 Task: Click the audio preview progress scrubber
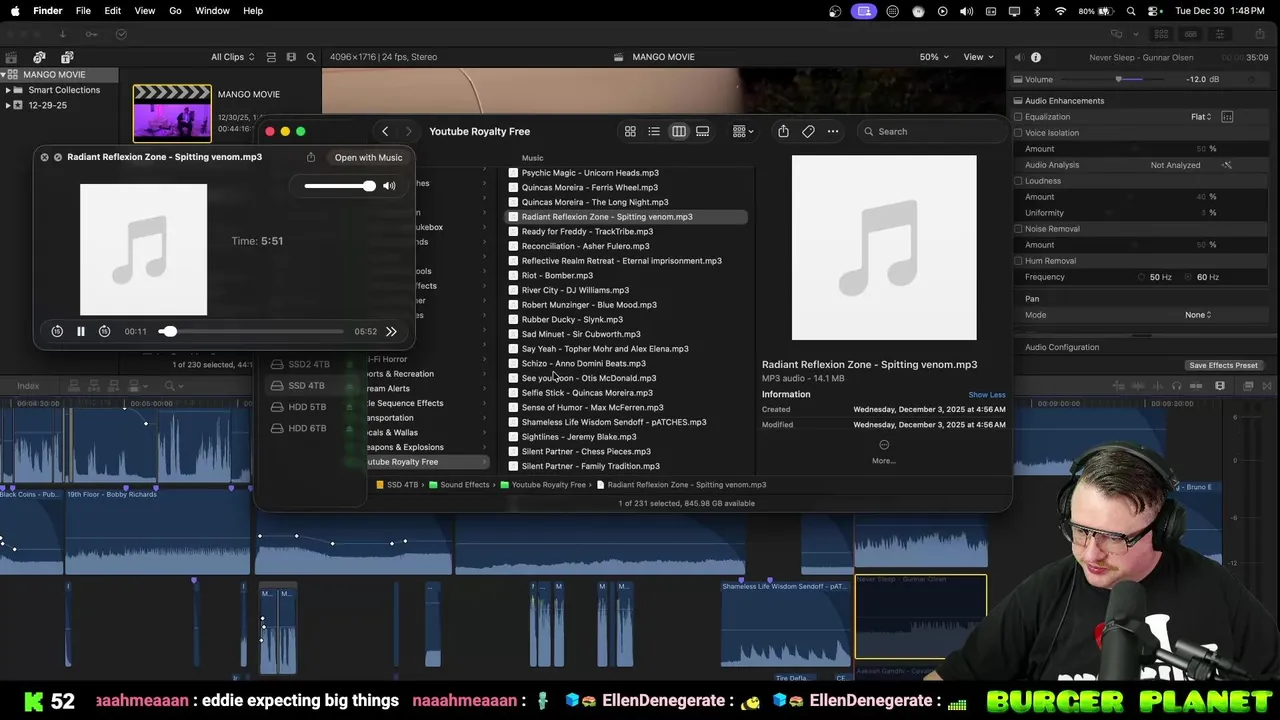pyautogui.click(x=251, y=331)
